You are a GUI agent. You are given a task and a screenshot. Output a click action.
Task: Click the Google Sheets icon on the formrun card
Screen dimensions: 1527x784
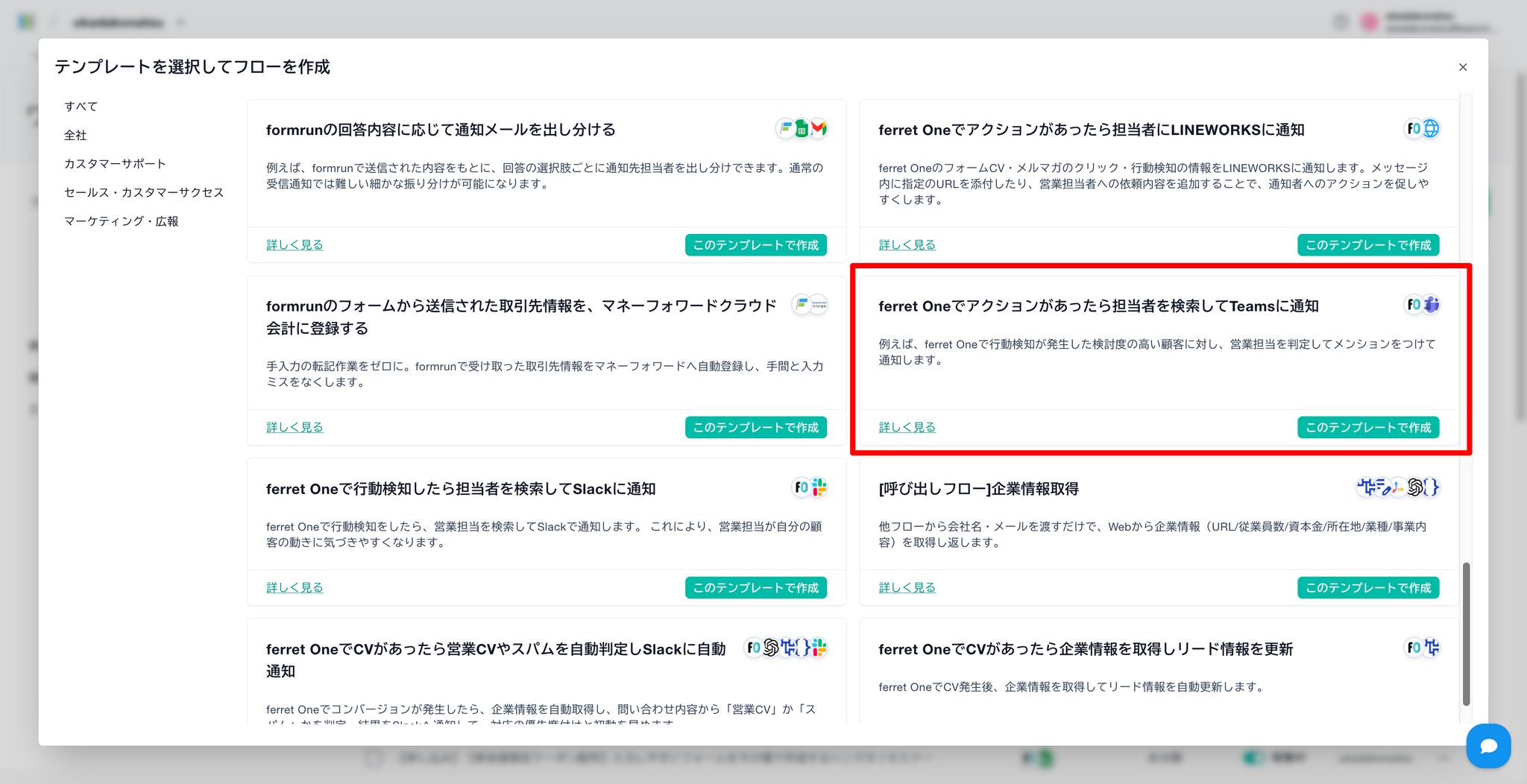(x=802, y=129)
